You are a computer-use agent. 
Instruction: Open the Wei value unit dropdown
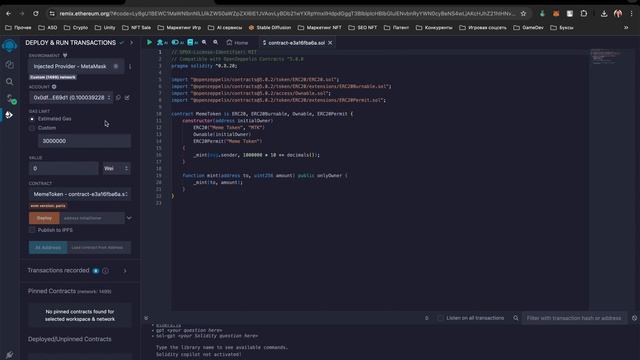pyautogui.click(x=116, y=168)
